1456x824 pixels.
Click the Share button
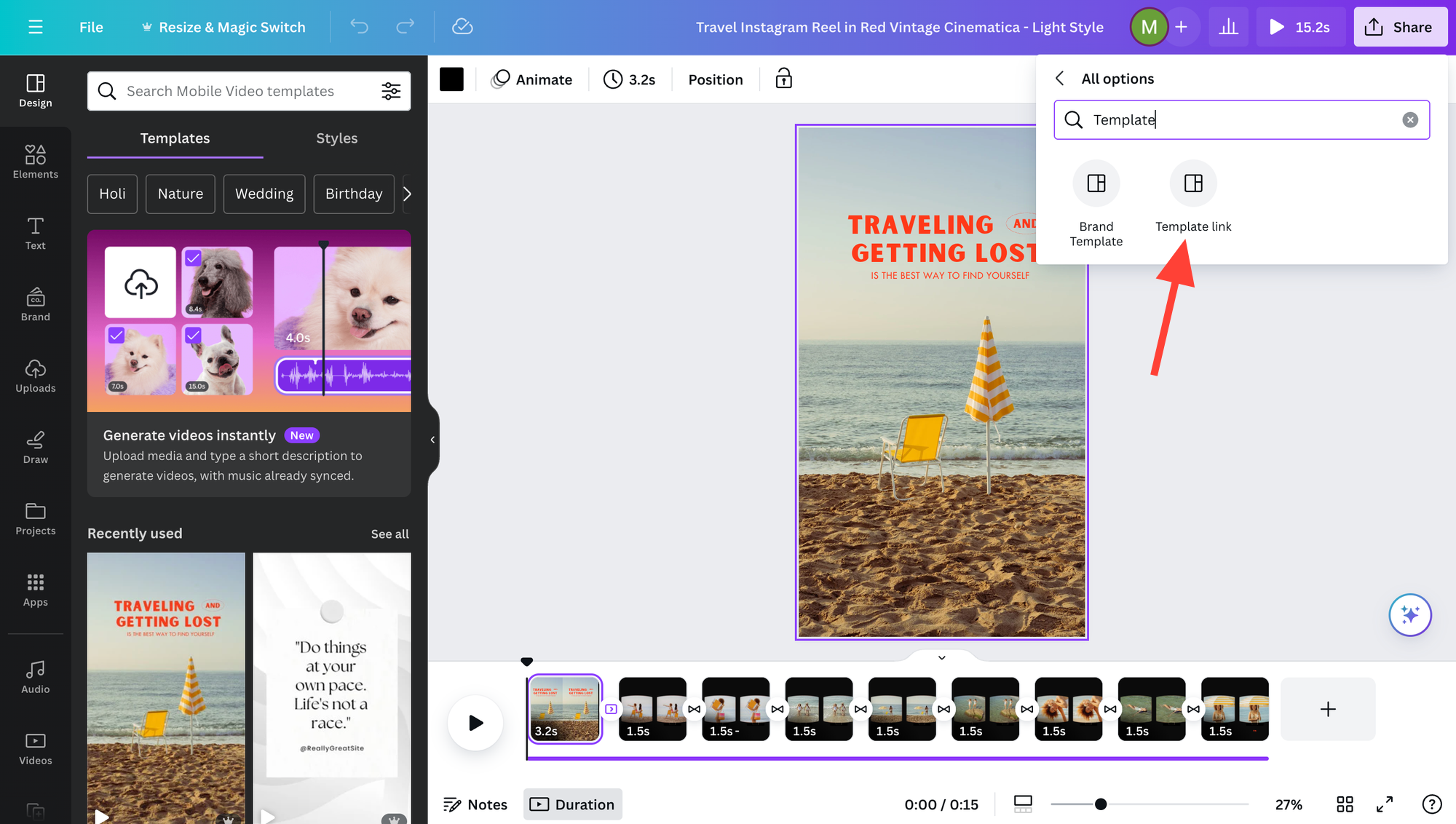click(1399, 27)
